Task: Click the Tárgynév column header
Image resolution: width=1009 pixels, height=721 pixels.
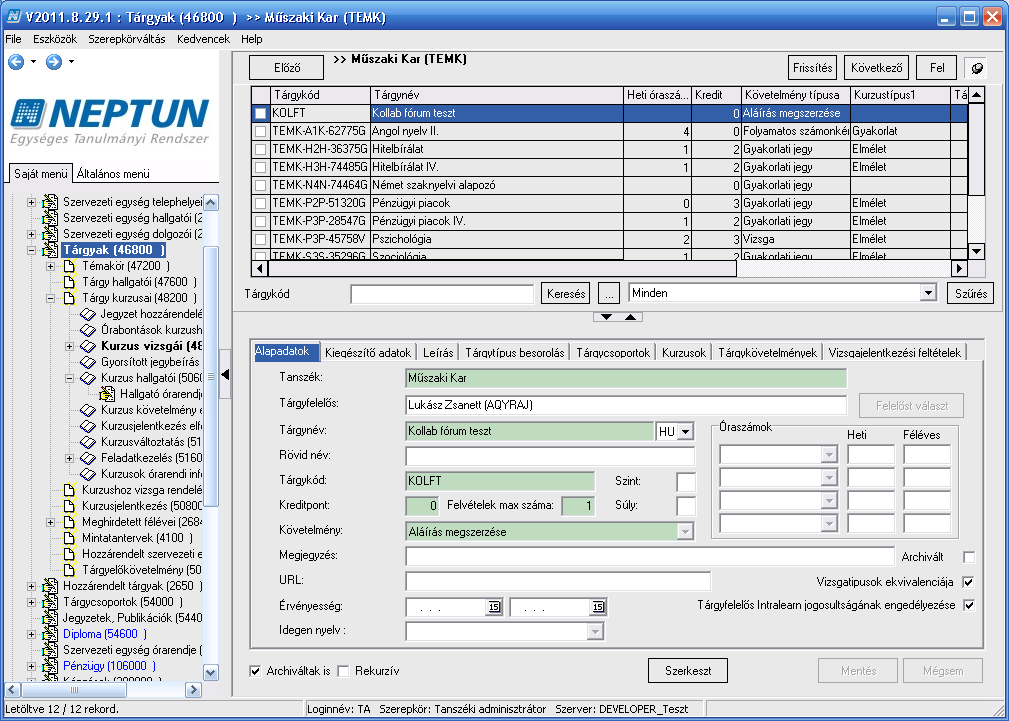Action: point(497,95)
